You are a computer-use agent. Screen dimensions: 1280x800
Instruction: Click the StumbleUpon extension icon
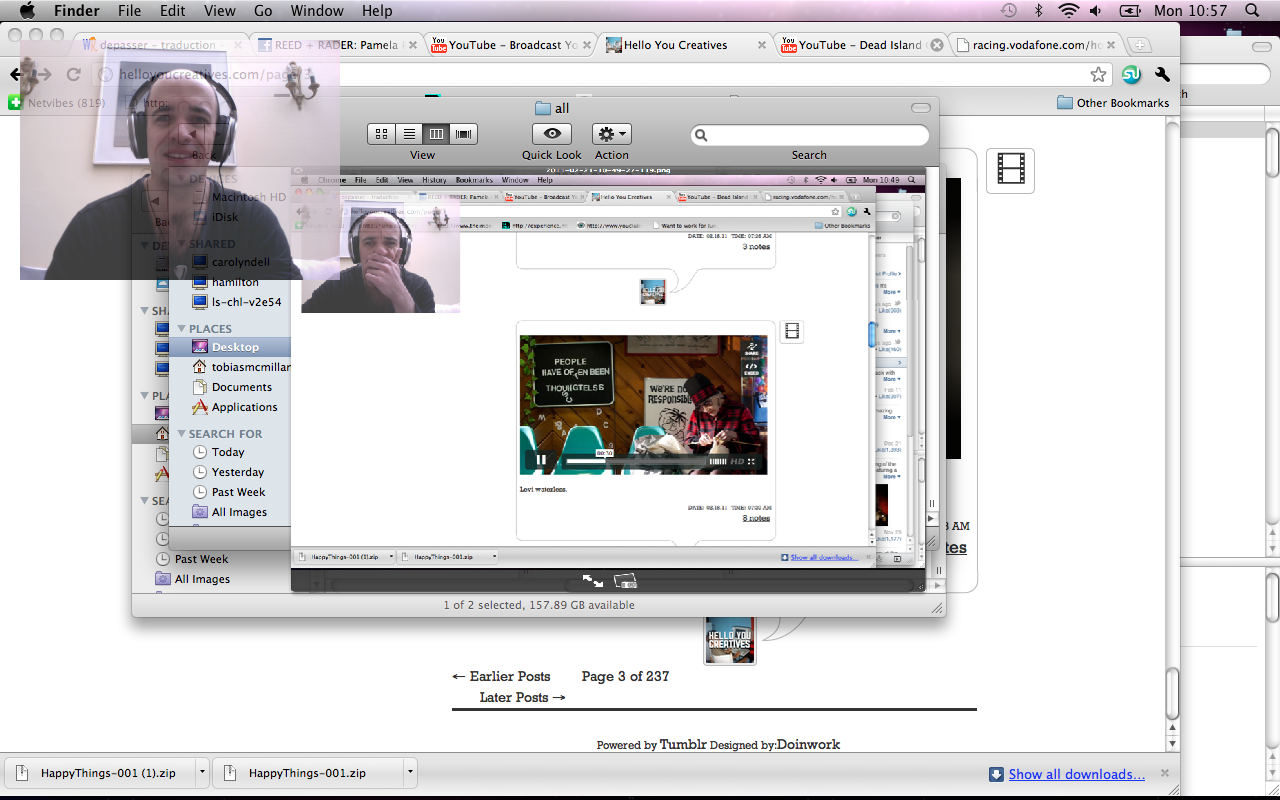point(1131,75)
